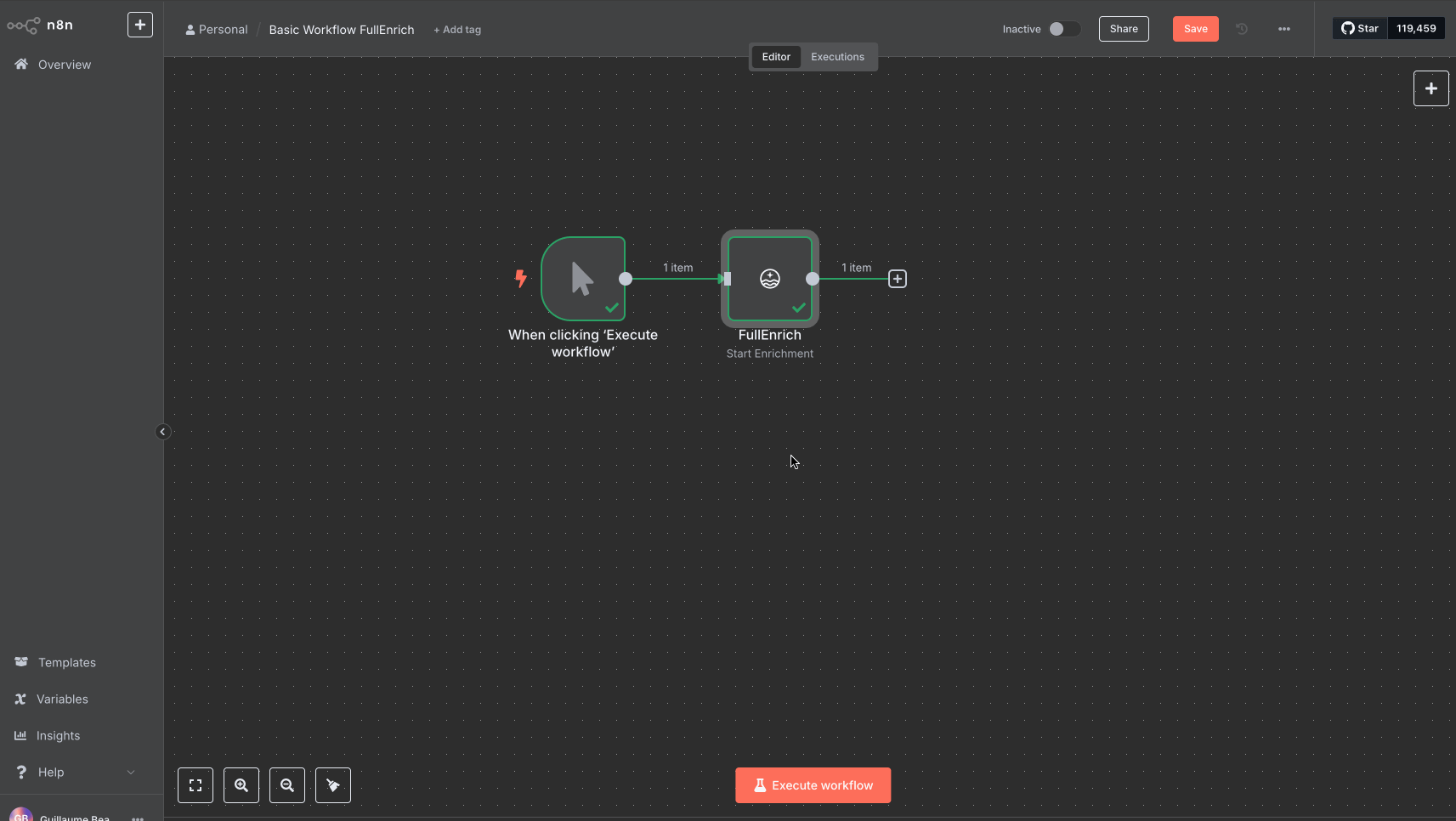Click Add tag next to workflow name
The height and width of the screenshot is (821, 1456).
(x=457, y=30)
